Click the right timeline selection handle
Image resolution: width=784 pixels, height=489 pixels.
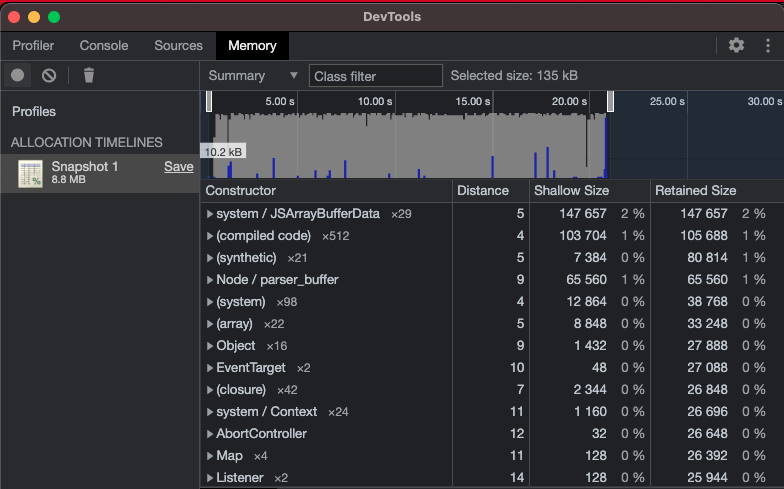(x=610, y=102)
